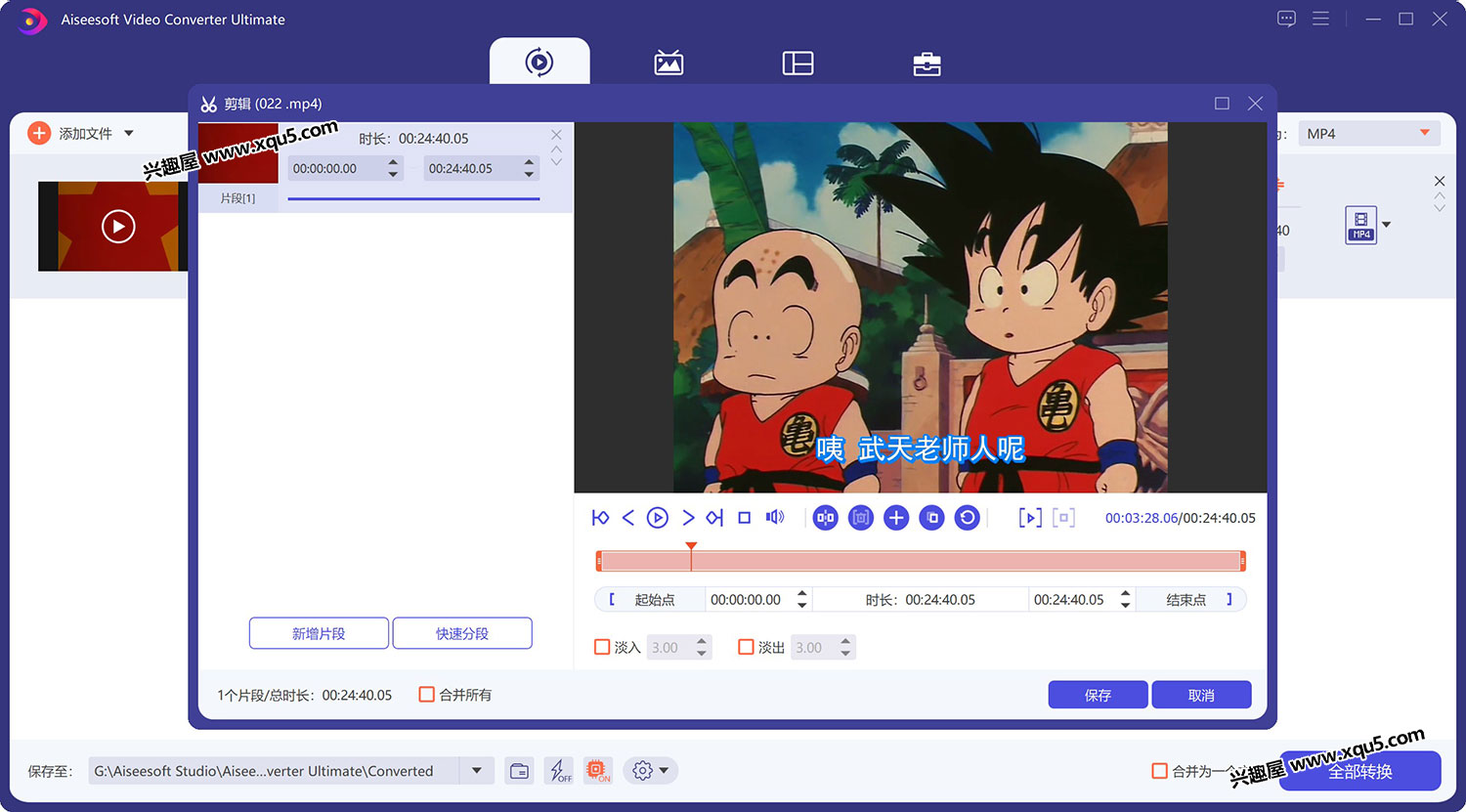Click the pink timeline bar to seek
1466x812 pixels.
921,561
